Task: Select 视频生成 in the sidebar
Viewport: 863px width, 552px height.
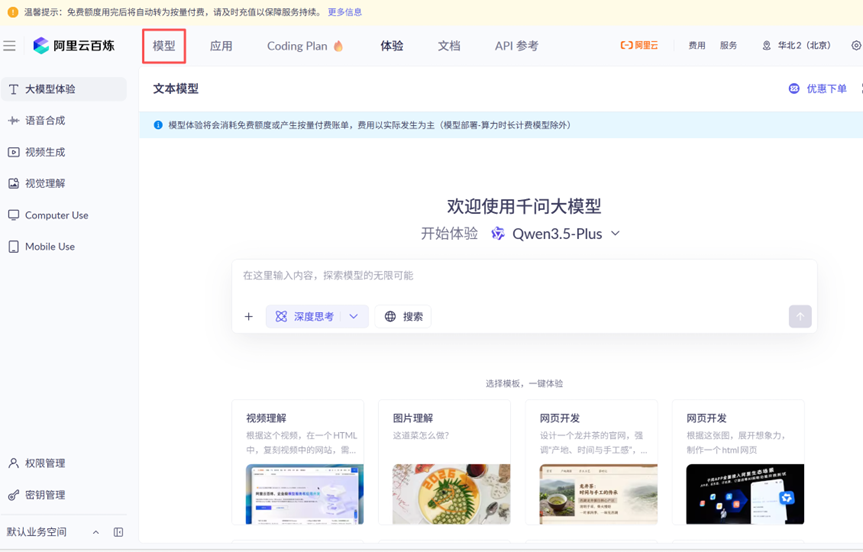Action: [64, 152]
